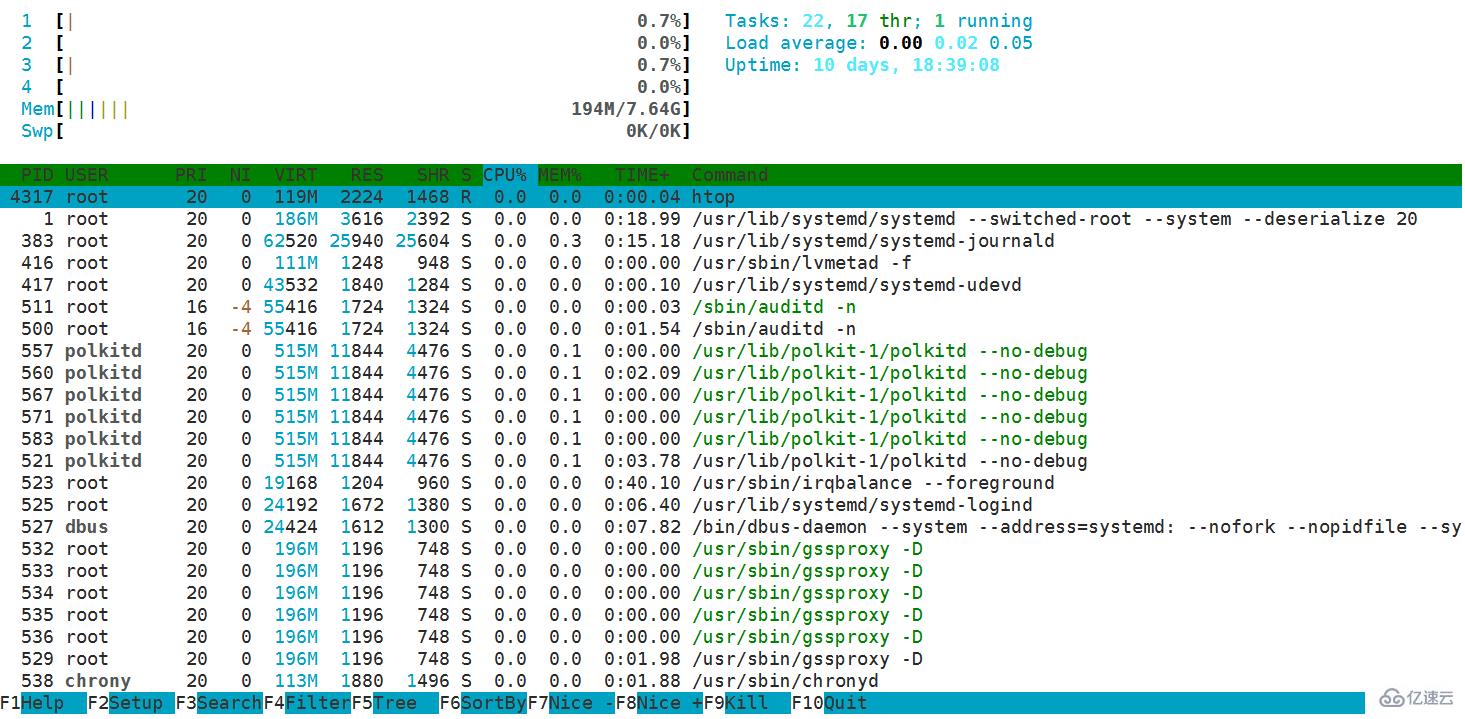Select the polkitd row with PID 583

point(731,439)
